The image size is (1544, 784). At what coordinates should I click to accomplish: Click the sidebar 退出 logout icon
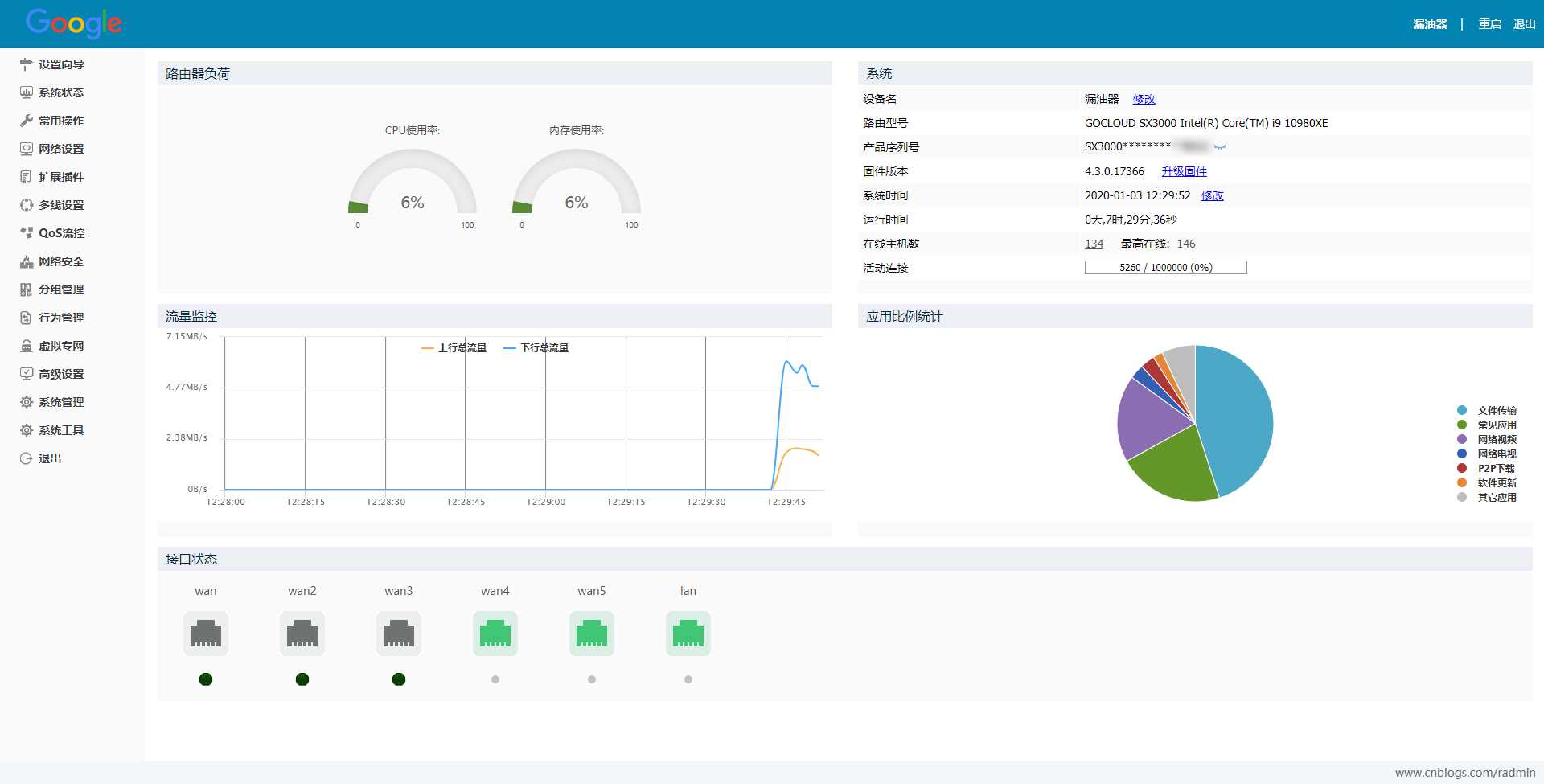coord(26,458)
